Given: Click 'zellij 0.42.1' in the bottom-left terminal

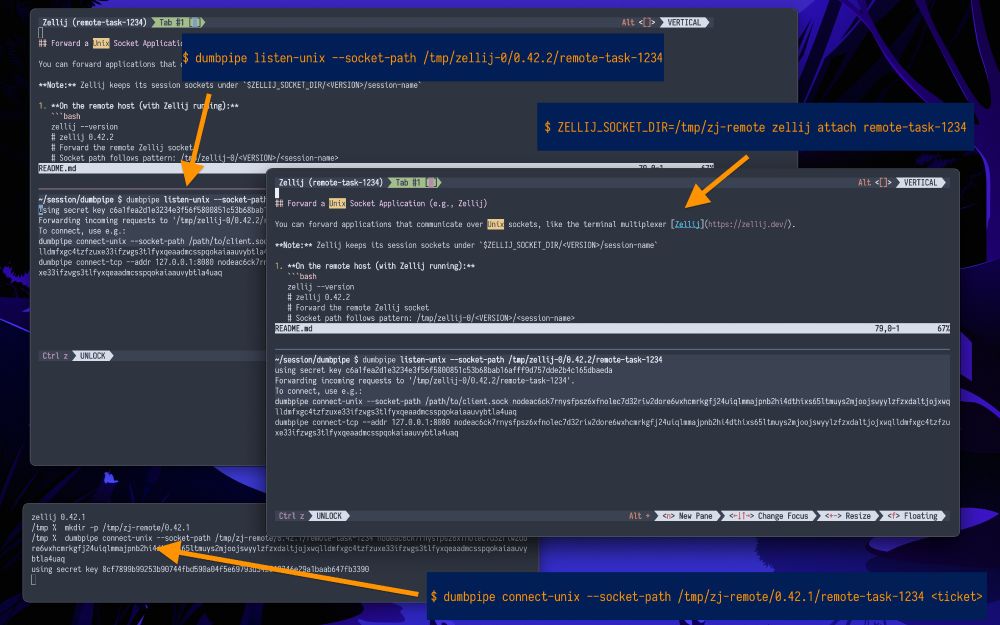Looking at the screenshot, I should (58, 517).
